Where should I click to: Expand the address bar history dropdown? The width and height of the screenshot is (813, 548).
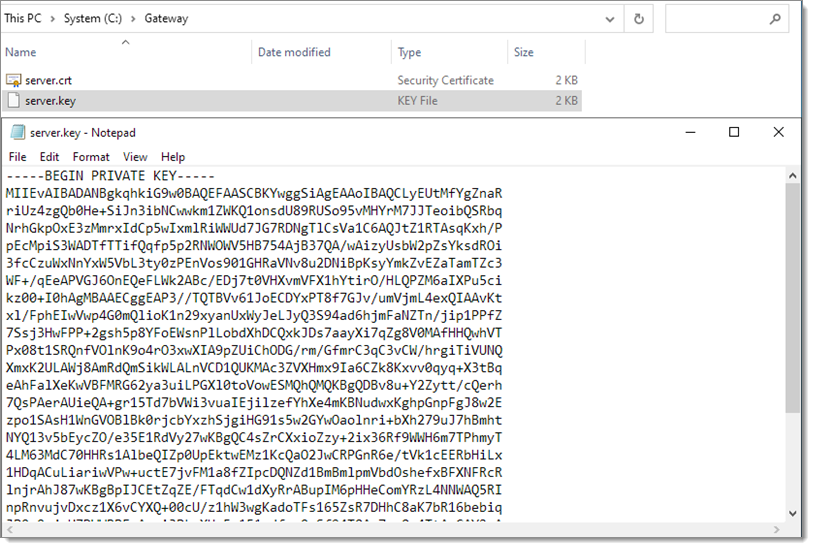[x=610, y=20]
